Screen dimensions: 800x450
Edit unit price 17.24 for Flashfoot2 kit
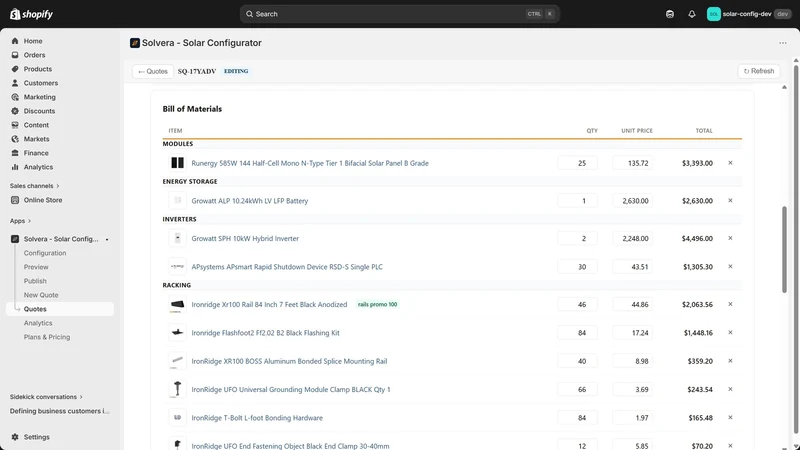(x=633, y=333)
